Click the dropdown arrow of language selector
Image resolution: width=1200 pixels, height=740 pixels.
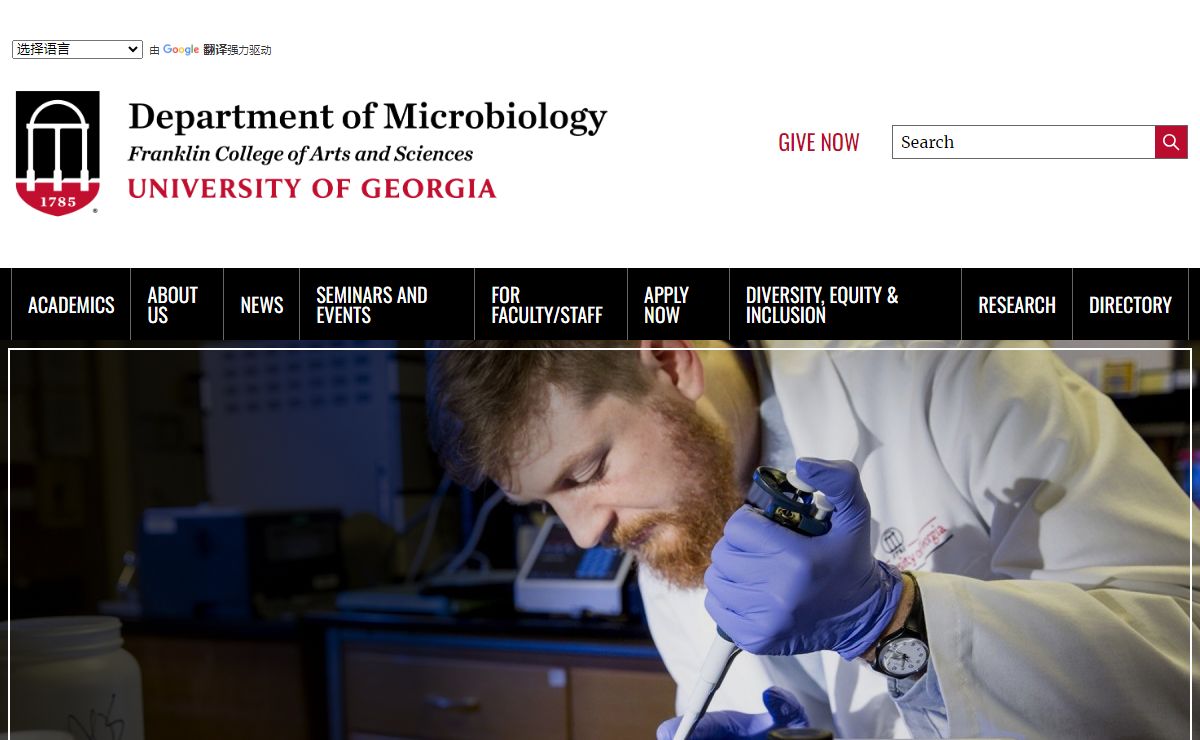coord(133,49)
